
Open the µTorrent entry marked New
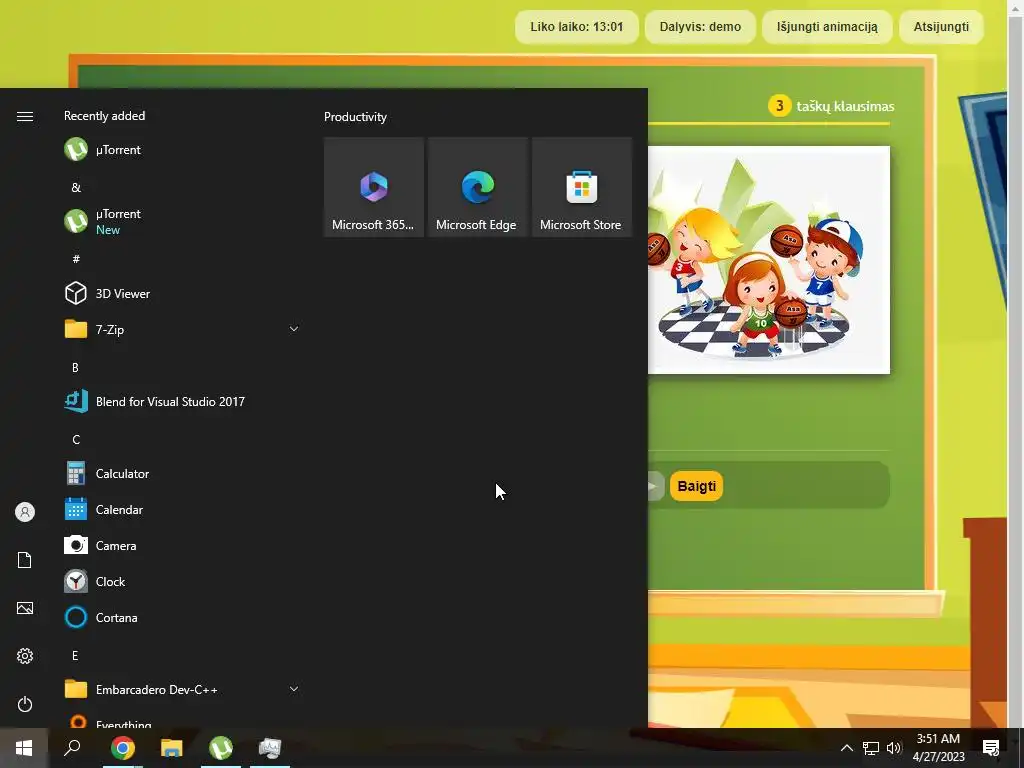[x=182, y=221]
